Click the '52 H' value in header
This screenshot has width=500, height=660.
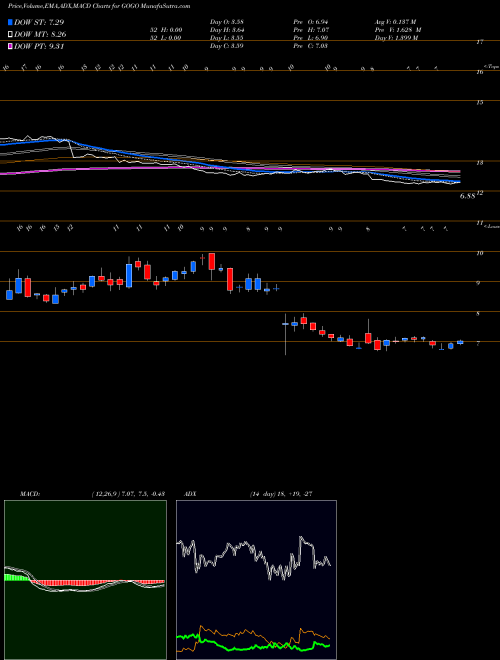pos(167,30)
